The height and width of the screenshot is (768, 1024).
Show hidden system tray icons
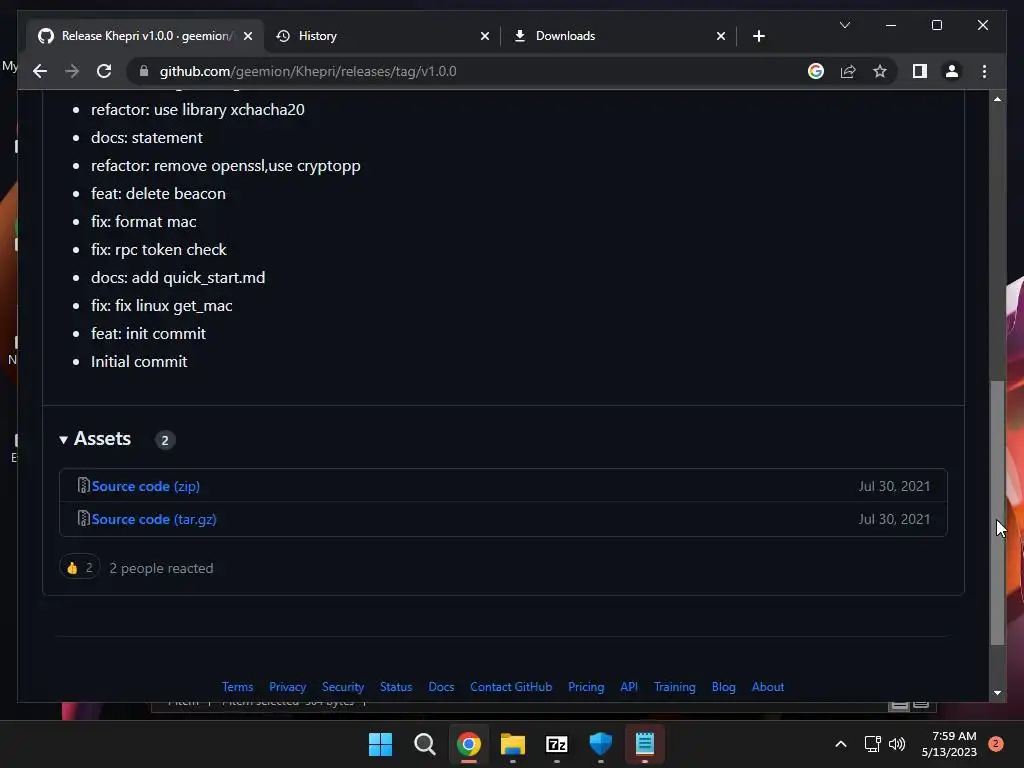click(840, 744)
